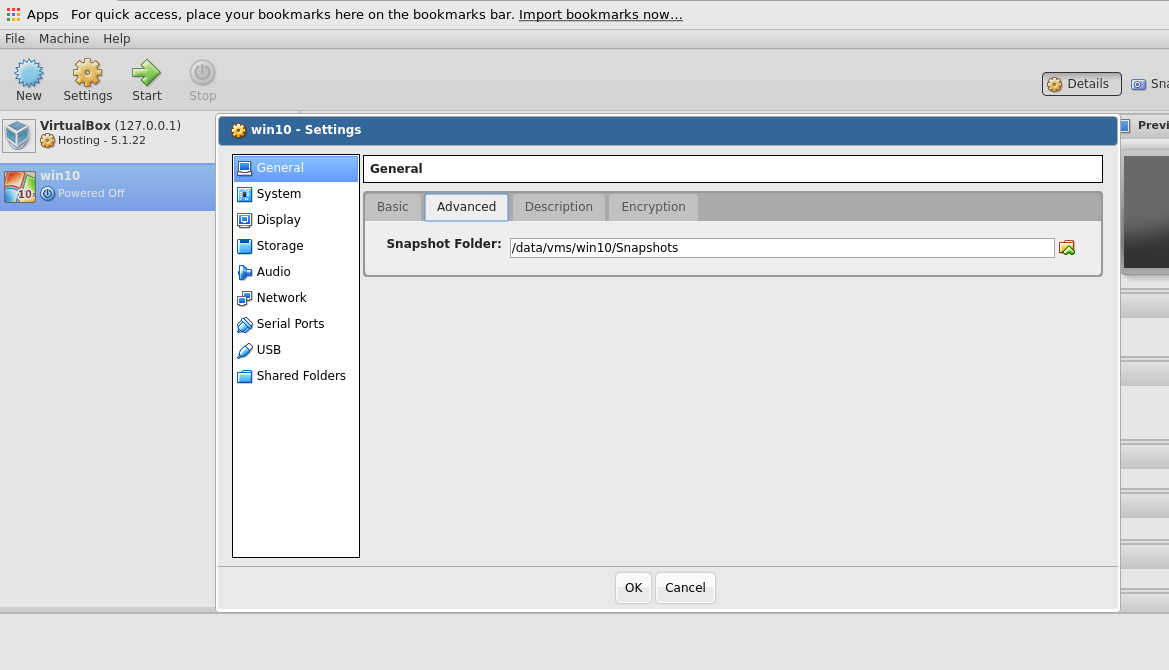Switch to the Description tab
The image size is (1169, 670).
558,207
